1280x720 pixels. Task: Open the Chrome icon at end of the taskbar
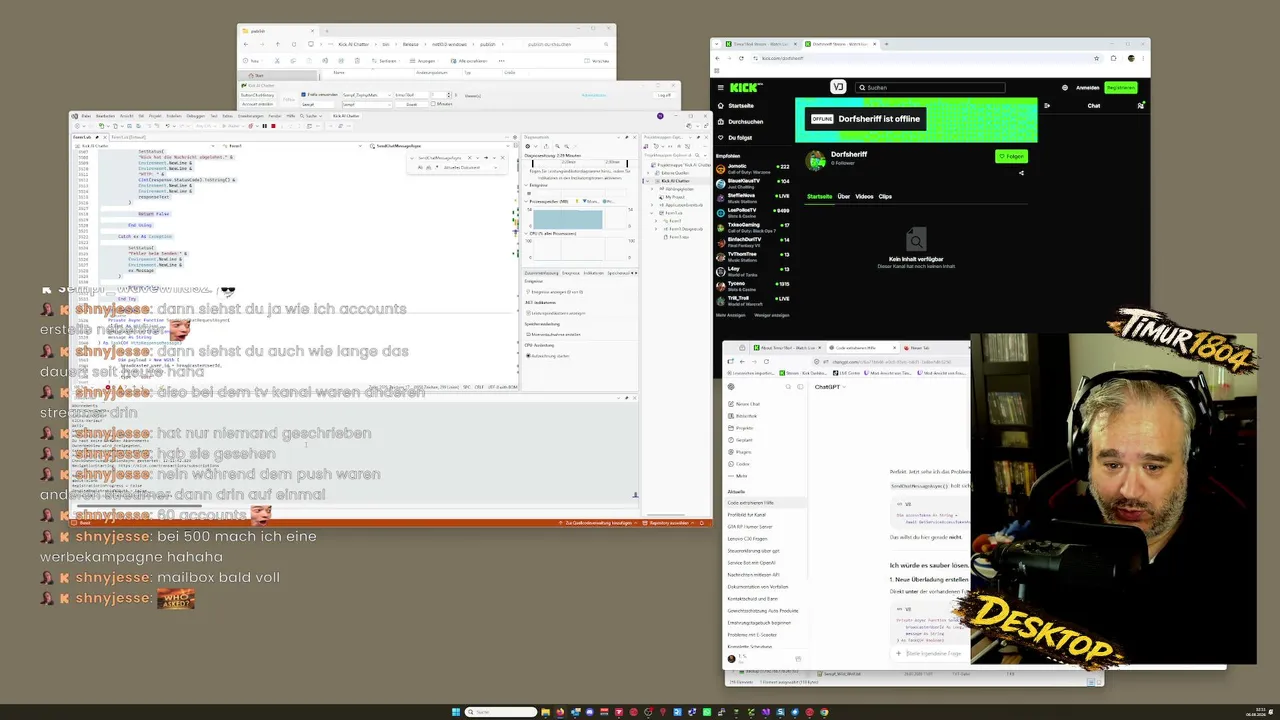[825, 712]
